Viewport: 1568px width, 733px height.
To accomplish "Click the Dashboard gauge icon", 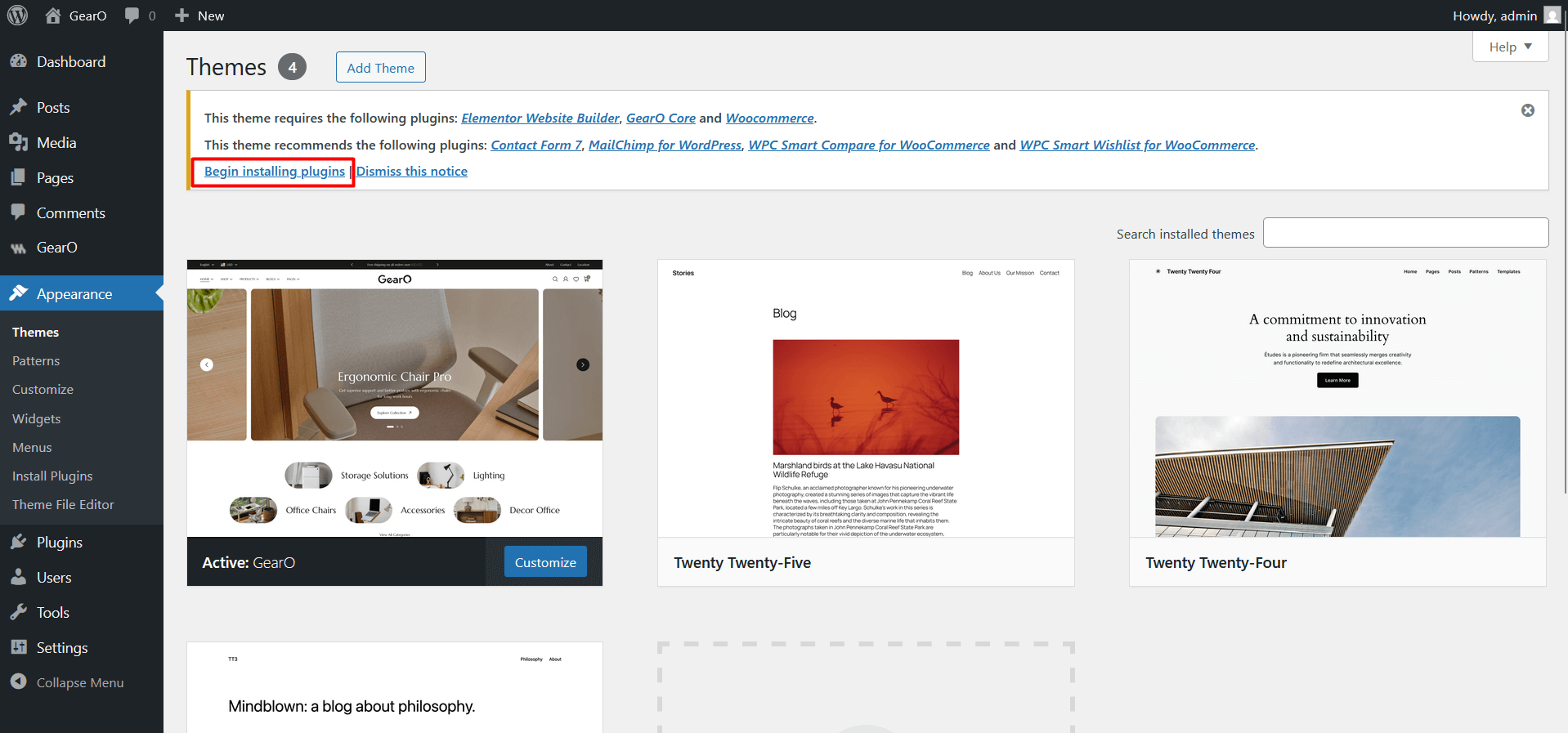I will [x=19, y=61].
